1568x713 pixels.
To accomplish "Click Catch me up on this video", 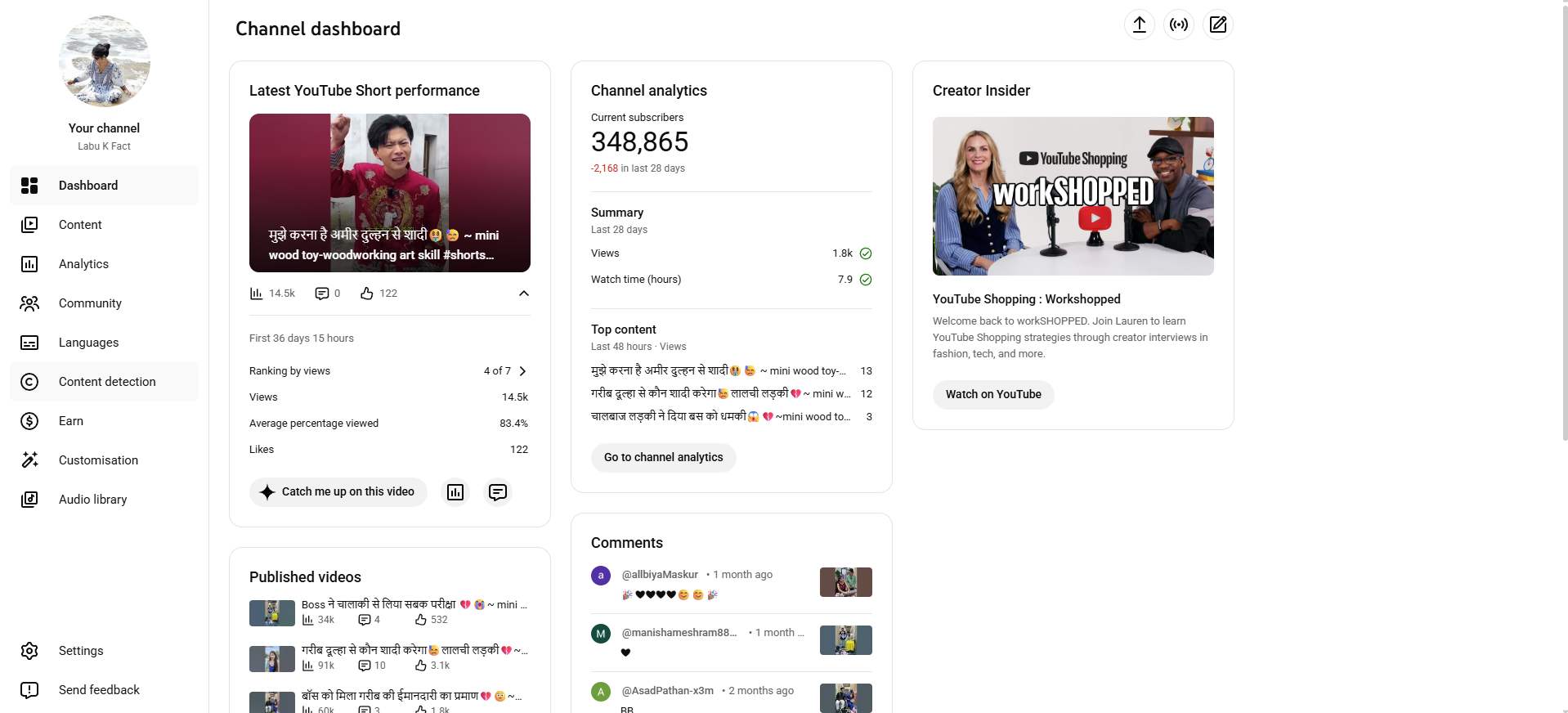I will click(x=338, y=492).
